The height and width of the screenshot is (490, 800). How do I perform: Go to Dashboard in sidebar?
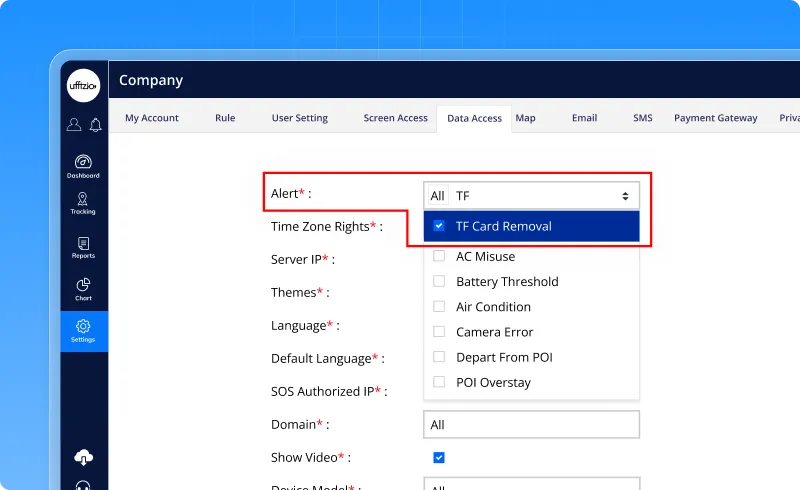coord(84,166)
